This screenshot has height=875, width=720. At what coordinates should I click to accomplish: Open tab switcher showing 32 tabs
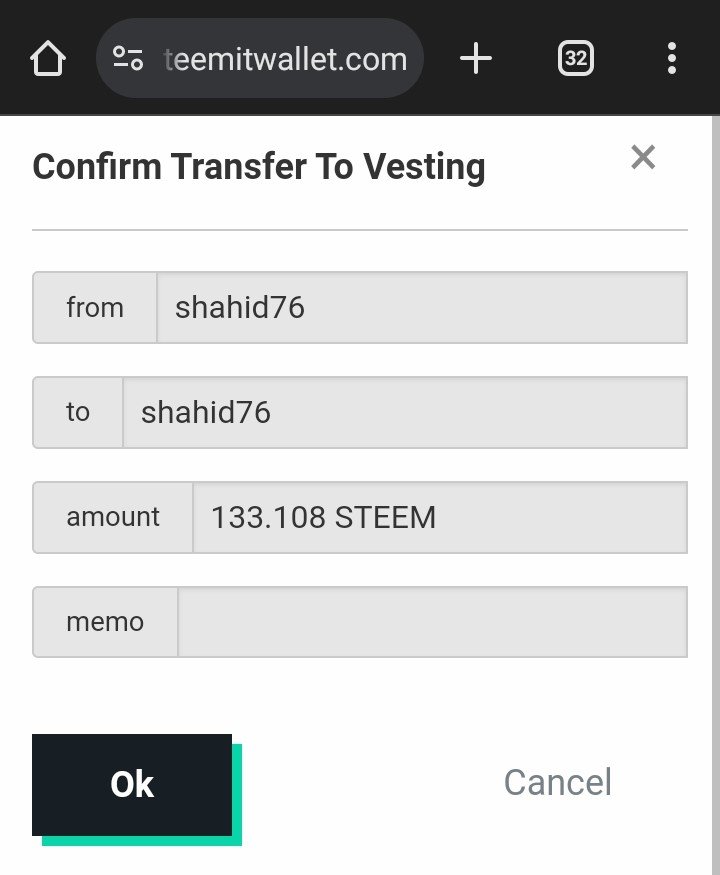(575, 59)
